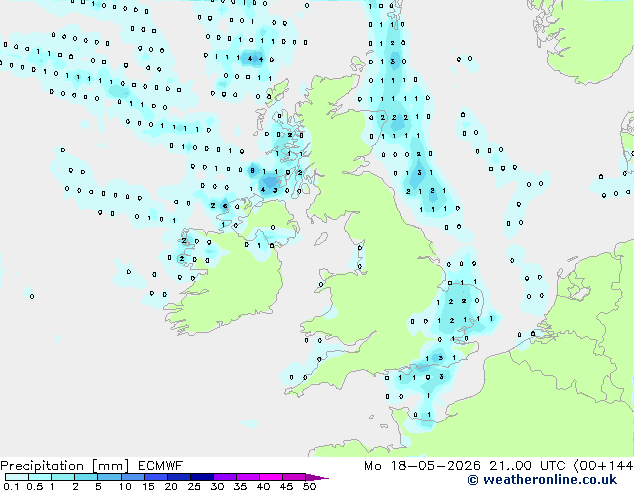
Task: Click the 1–2 mm legend swatch
Action: pos(63,477)
